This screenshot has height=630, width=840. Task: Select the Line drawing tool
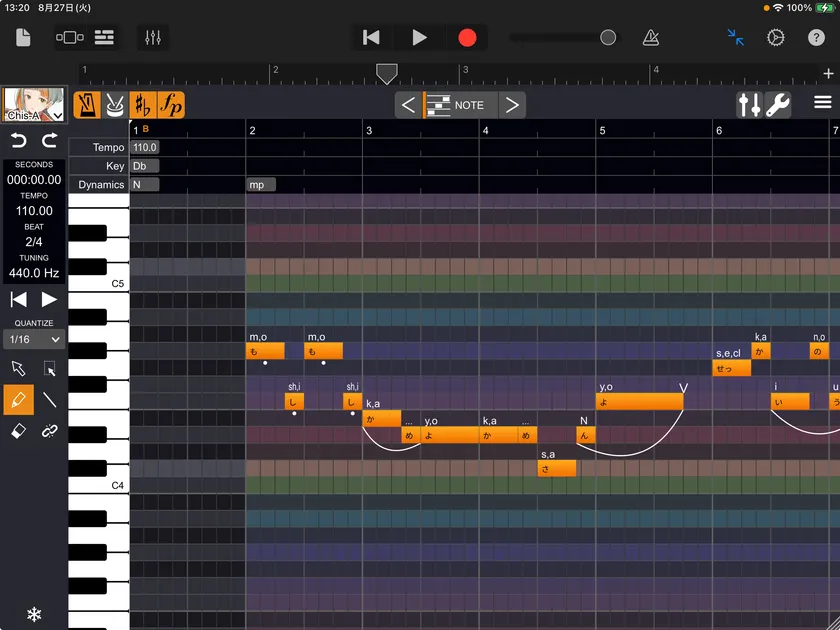49,400
